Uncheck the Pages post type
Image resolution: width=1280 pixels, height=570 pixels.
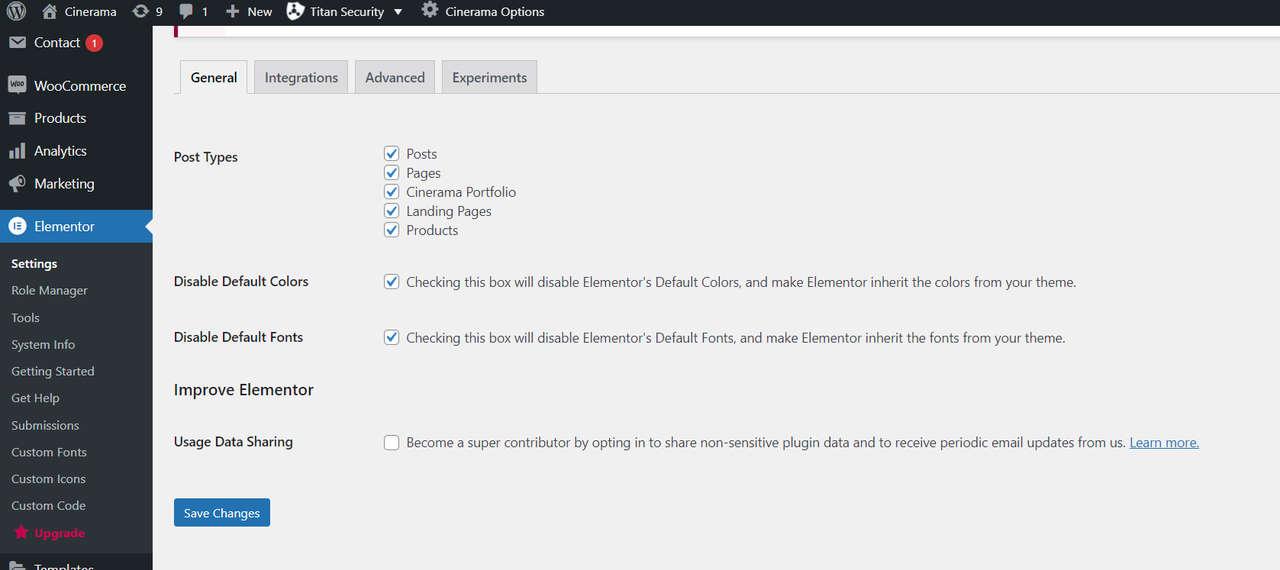tap(392, 173)
